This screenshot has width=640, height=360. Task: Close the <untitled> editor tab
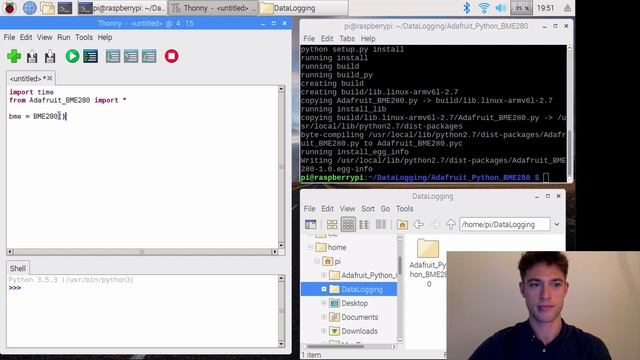click(50, 78)
